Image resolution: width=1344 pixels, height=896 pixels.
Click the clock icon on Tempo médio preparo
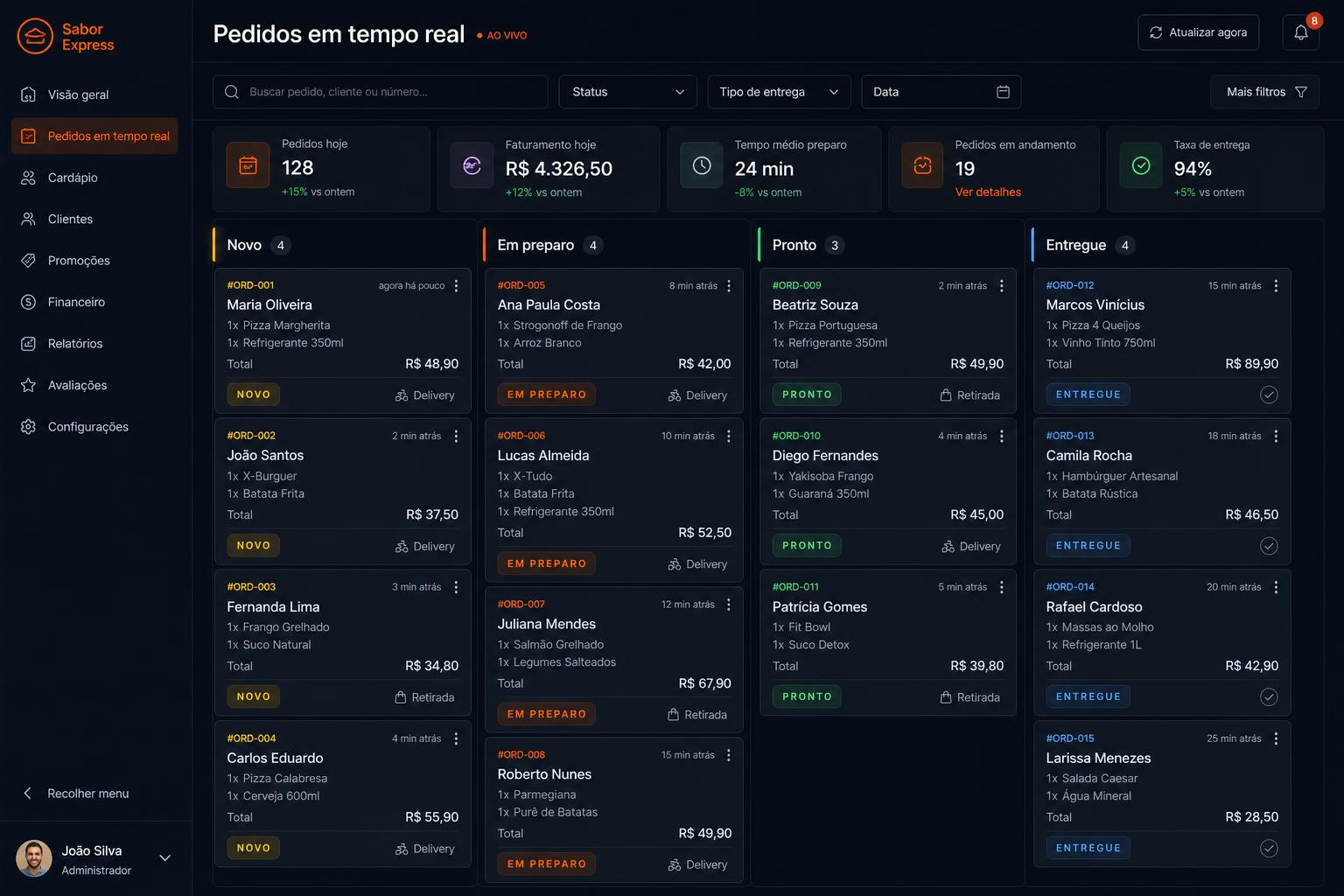pos(702,165)
